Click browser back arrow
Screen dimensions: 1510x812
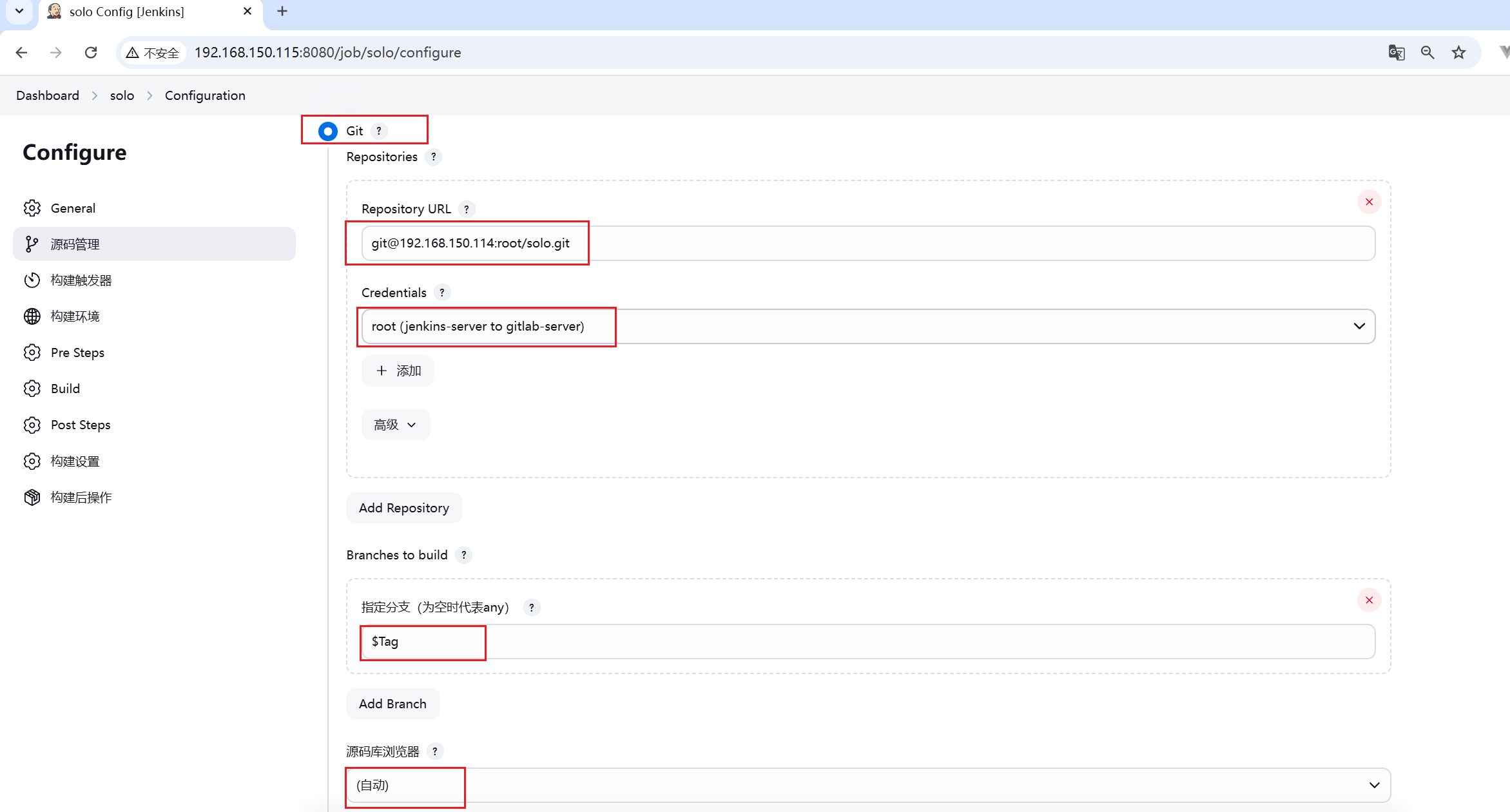tap(21, 53)
